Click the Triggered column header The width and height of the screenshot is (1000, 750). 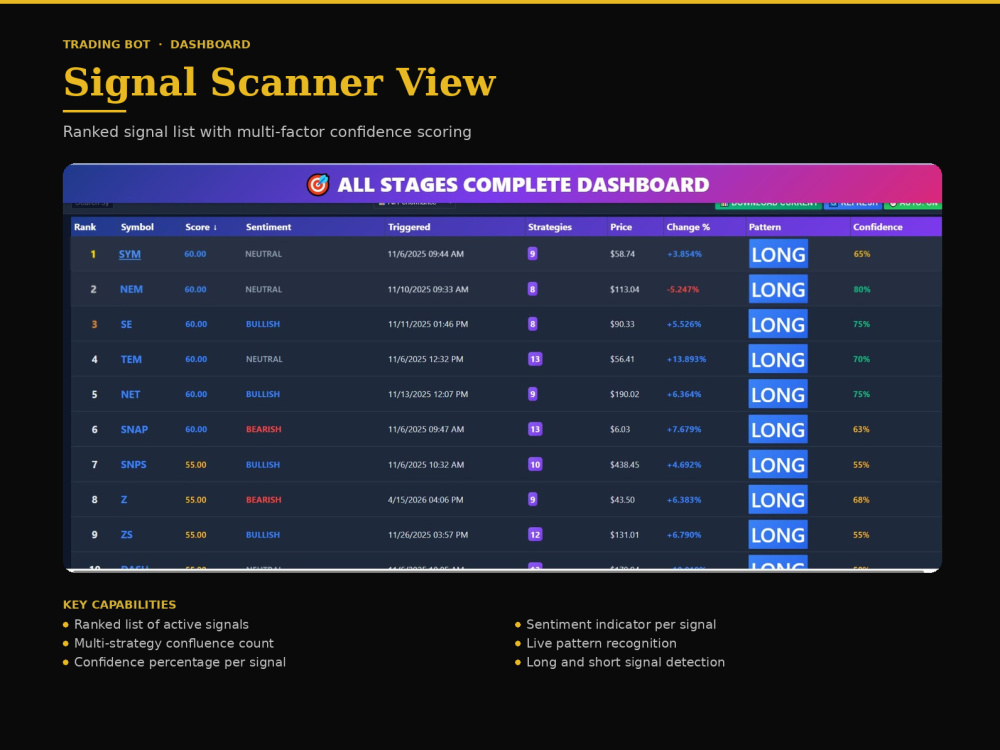(x=409, y=227)
